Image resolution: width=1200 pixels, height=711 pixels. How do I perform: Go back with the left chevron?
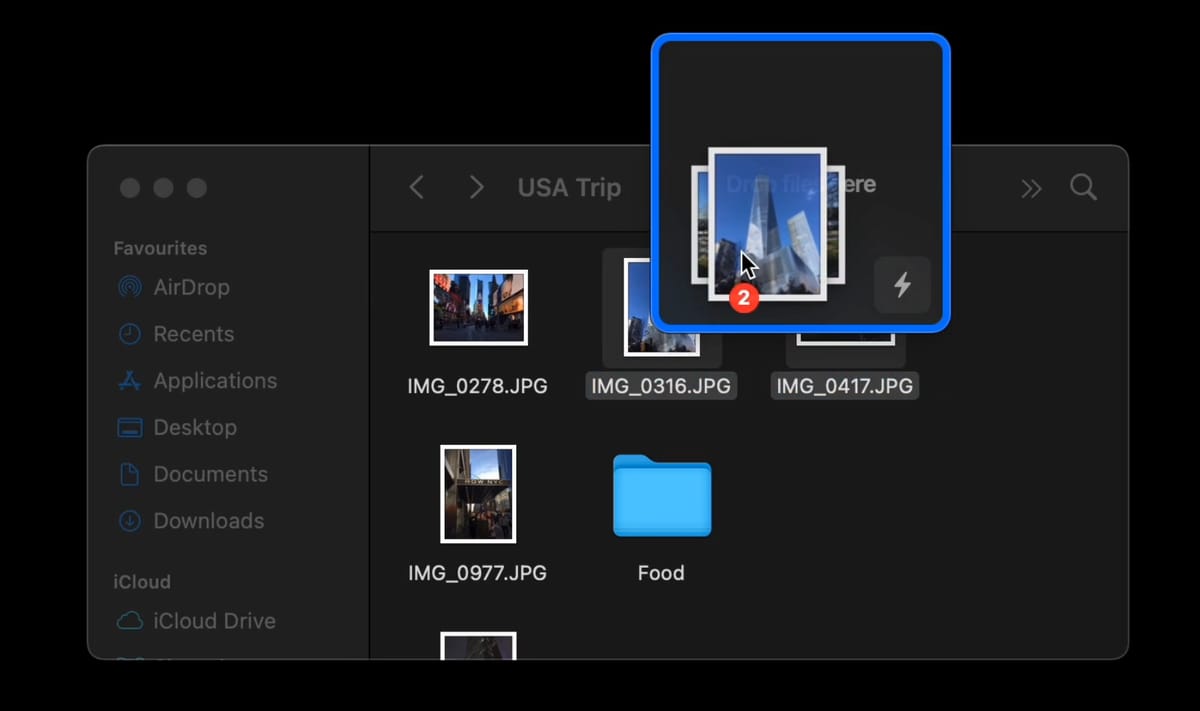pyautogui.click(x=417, y=187)
